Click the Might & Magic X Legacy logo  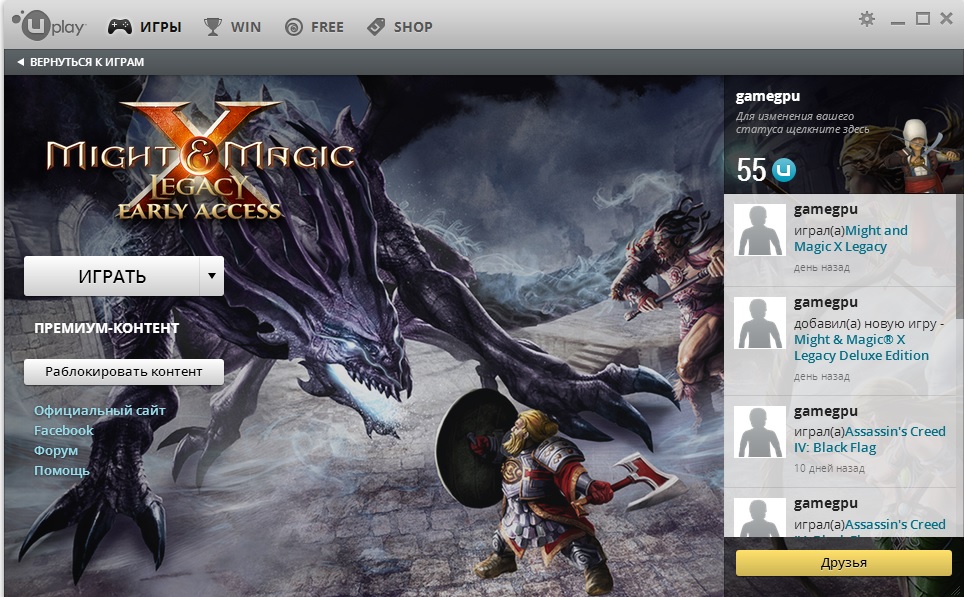tap(200, 160)
